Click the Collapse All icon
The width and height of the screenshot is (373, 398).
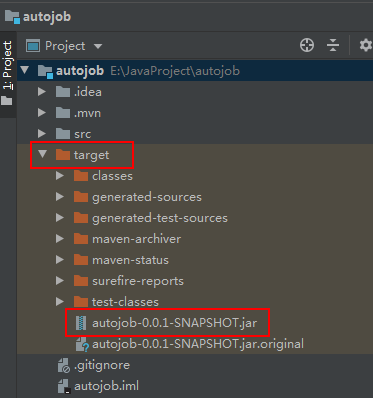(333, 45)
